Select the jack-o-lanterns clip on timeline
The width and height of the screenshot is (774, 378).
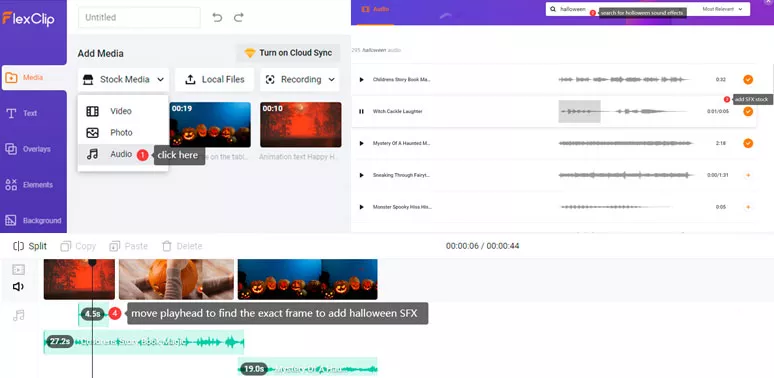point(308,279)
